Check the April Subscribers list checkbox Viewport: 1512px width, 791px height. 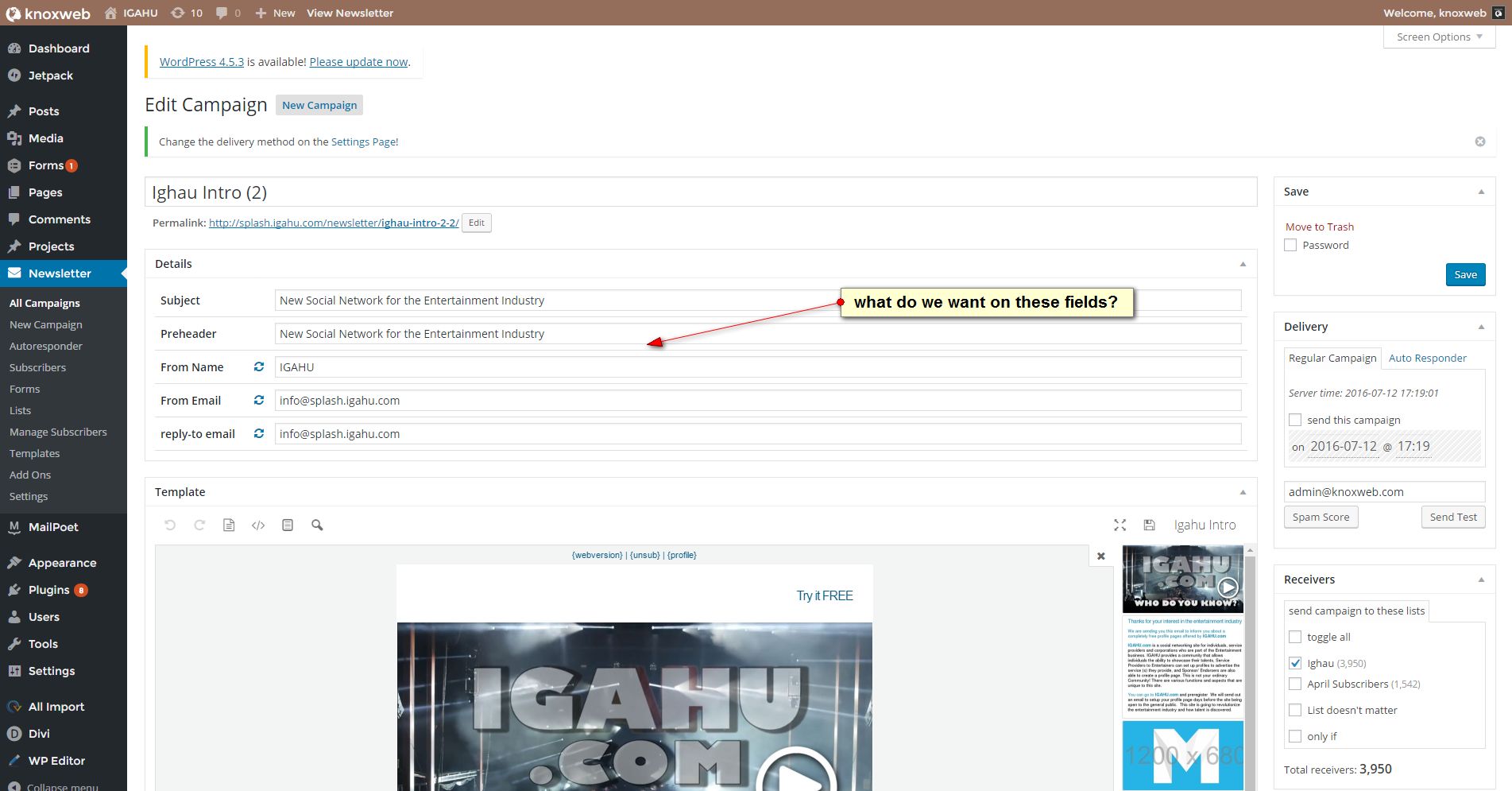(1295, 684)
